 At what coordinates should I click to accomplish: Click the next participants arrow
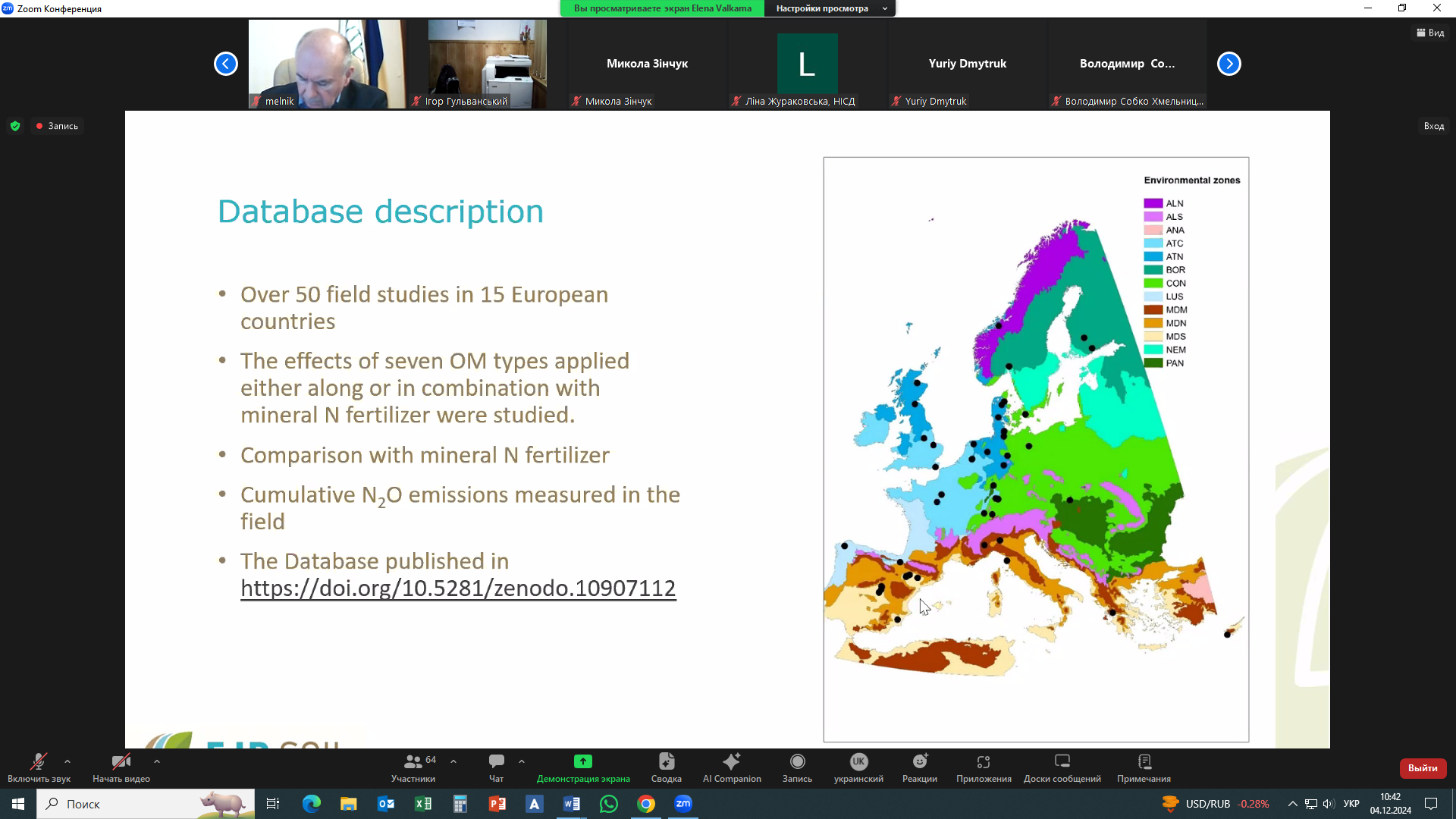point(1228,64)
